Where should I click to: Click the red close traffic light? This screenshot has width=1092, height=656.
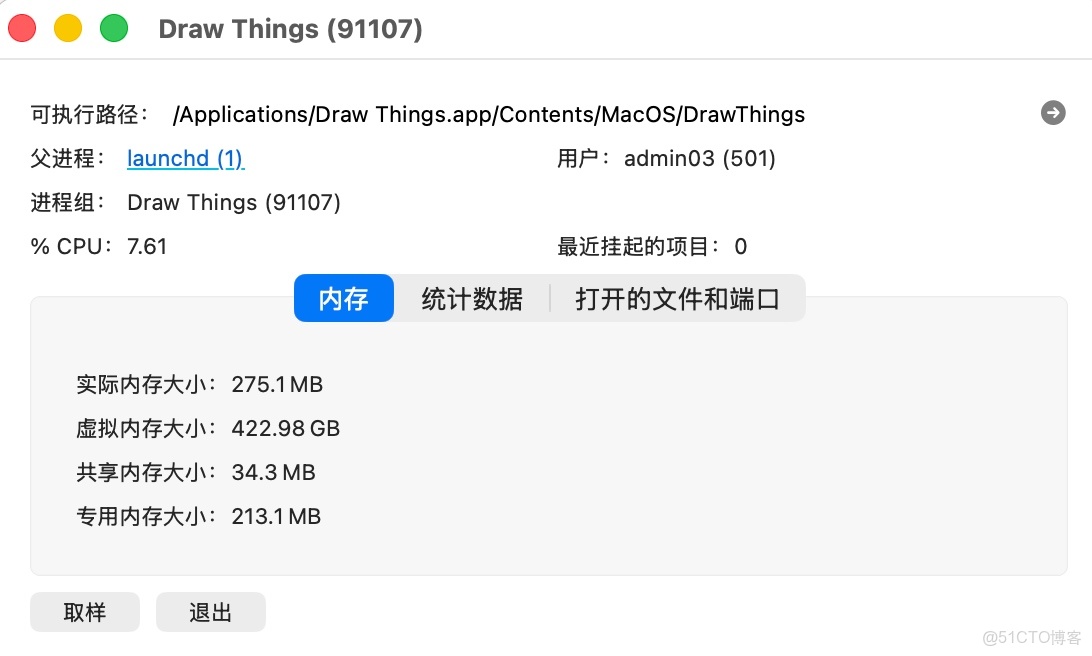tap(22, 28)
